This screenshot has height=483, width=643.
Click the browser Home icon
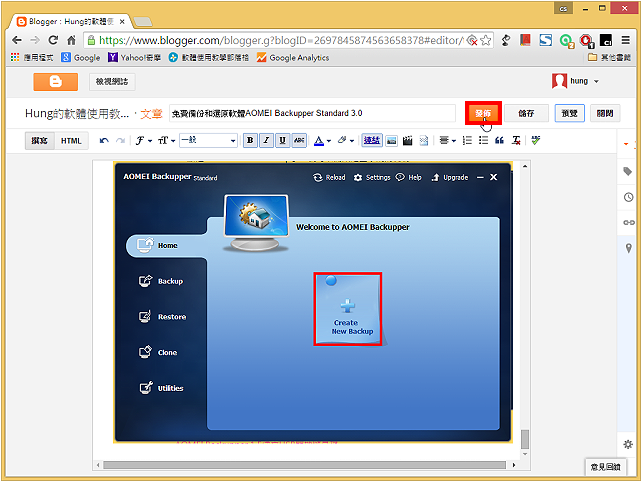[71, 40]
